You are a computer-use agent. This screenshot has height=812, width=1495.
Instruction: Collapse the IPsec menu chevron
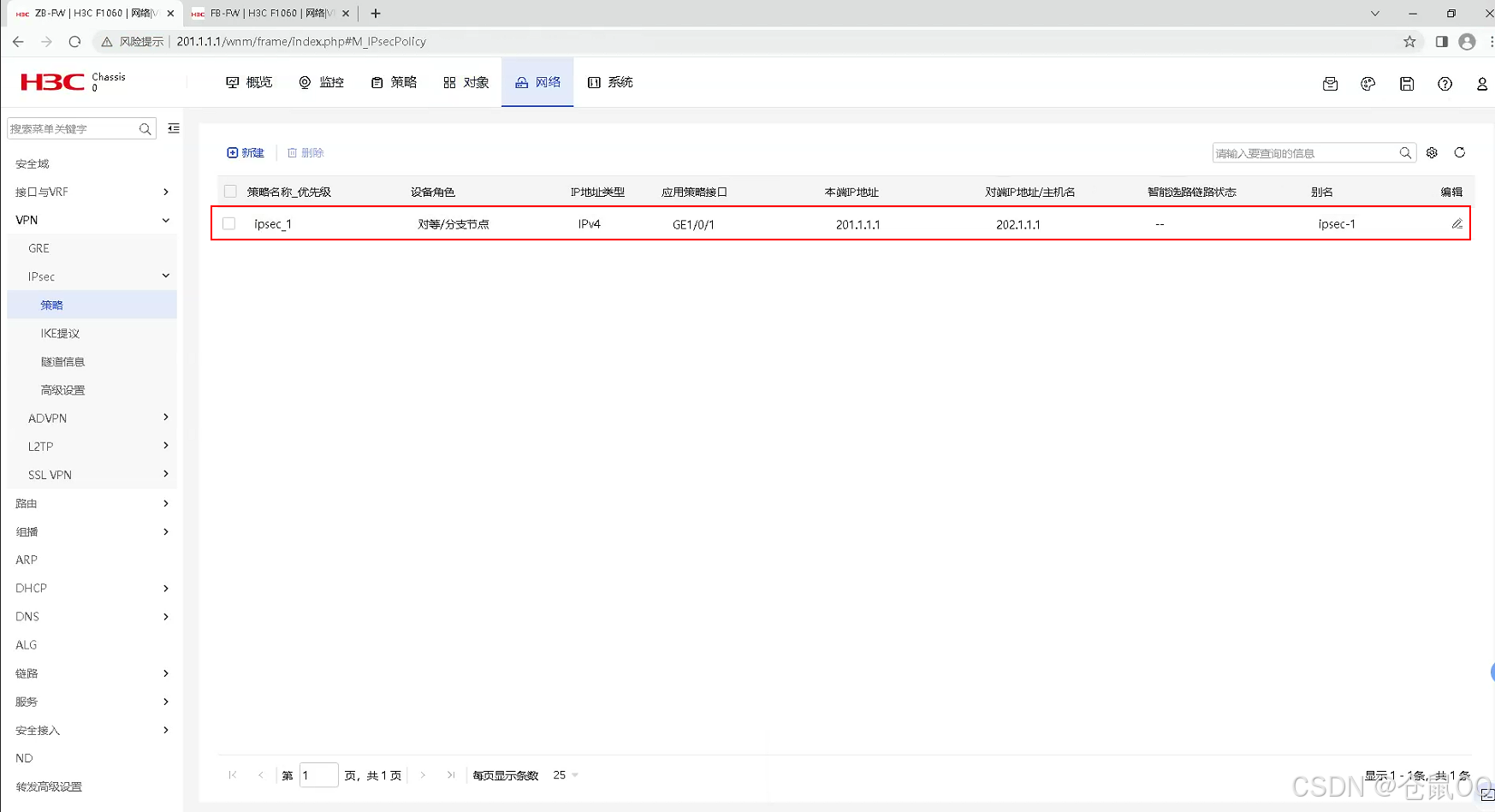165,276
